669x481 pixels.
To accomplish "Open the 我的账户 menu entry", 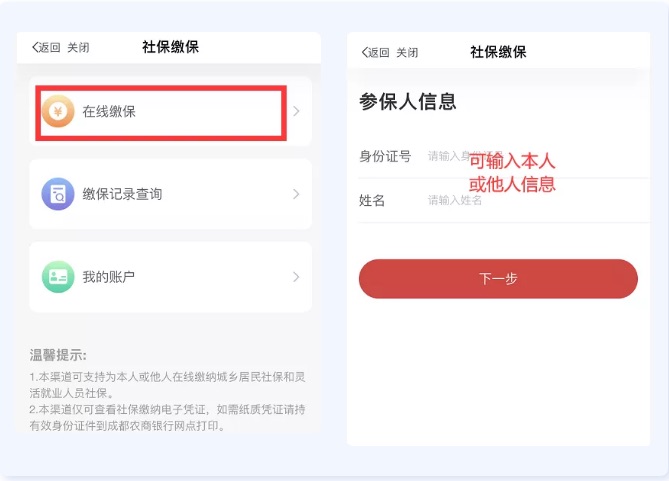I will [x=171, y=277].
